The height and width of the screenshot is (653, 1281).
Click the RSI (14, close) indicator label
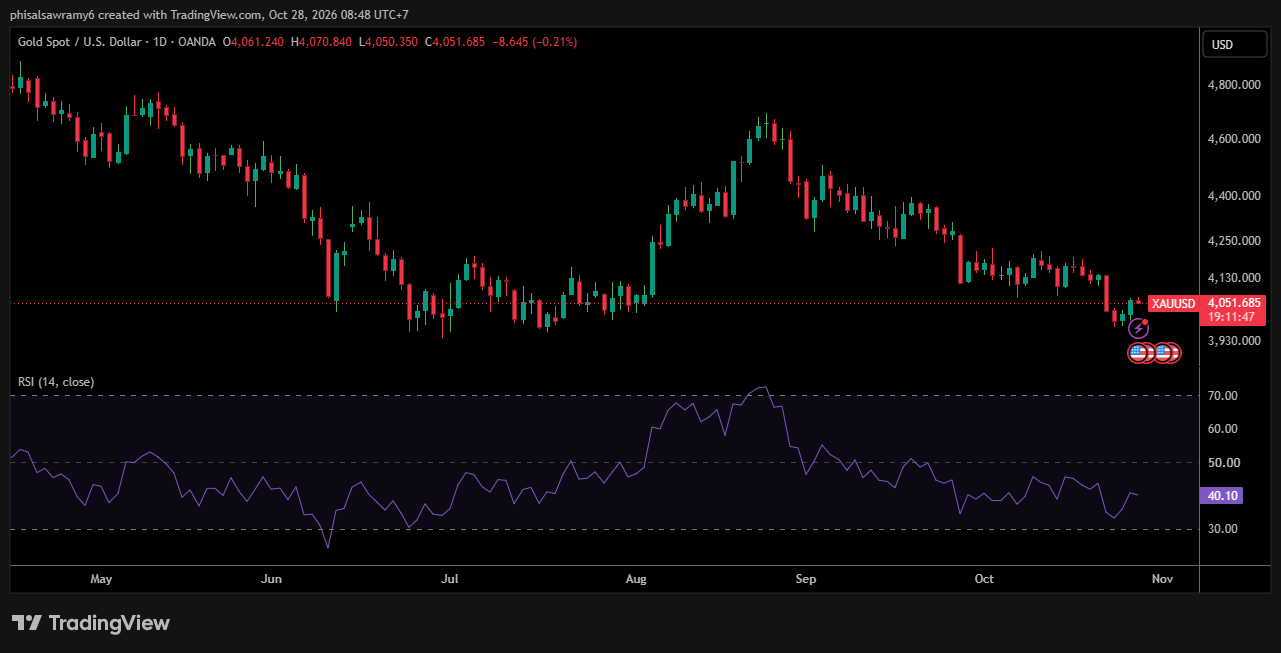(56, 382)
